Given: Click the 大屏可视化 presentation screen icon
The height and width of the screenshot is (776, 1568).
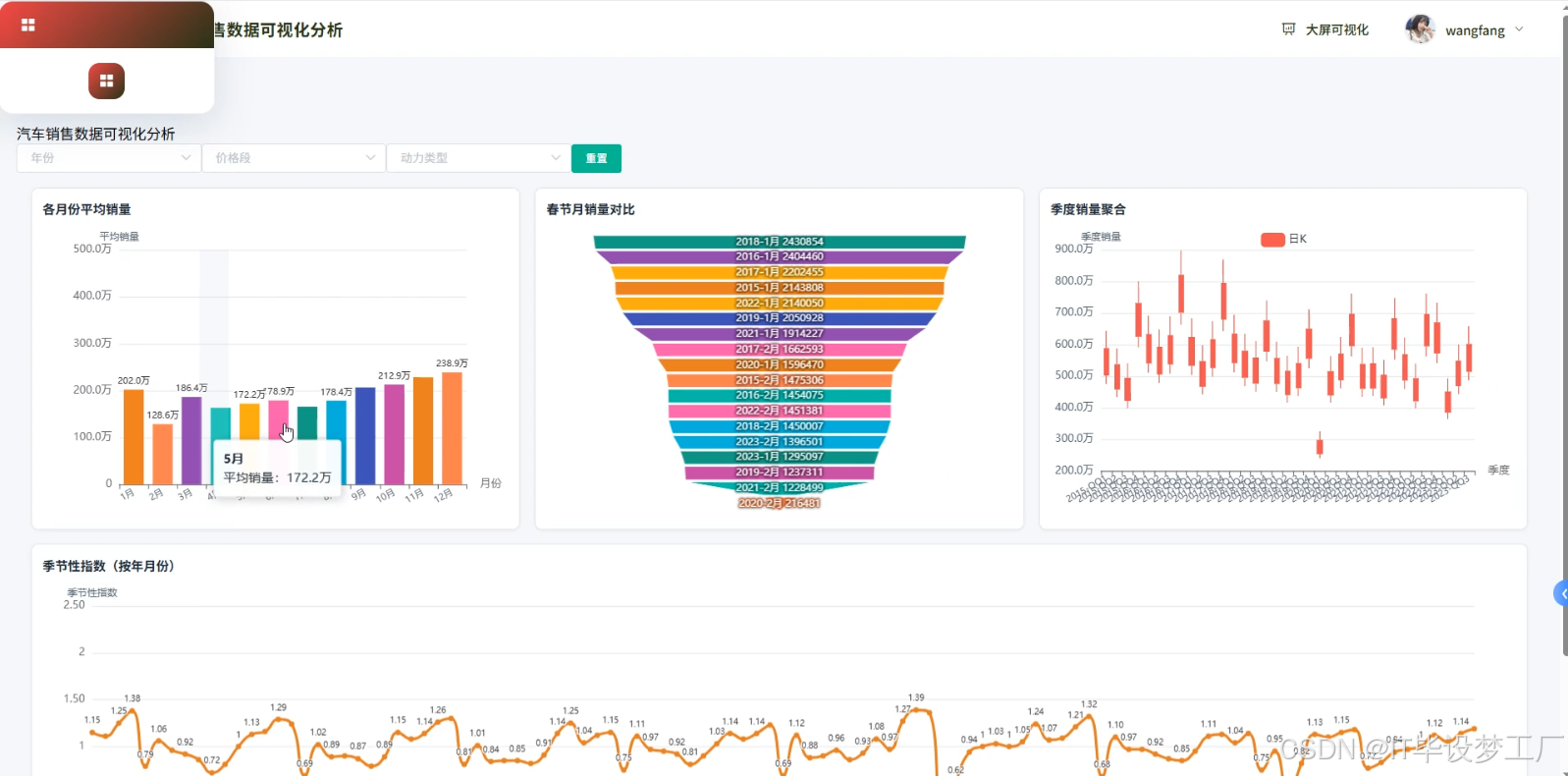Looking at the screenshot, I should [1288, 29].
